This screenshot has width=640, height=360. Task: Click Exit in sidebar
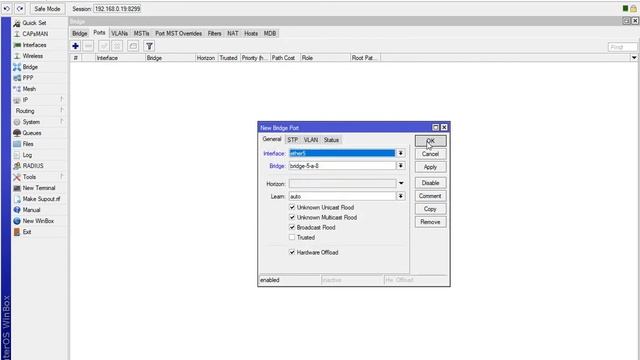27,232
